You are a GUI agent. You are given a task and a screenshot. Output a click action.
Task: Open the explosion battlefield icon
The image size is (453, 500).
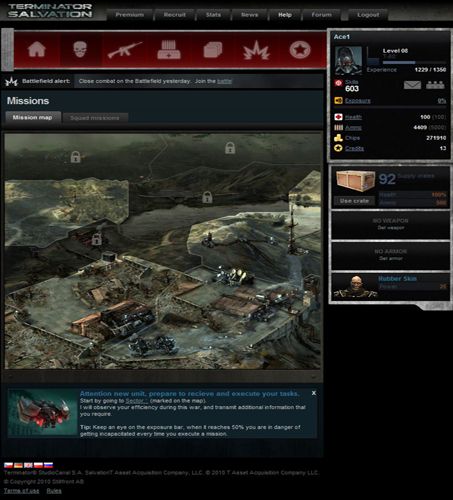click(x=256, y=50)
